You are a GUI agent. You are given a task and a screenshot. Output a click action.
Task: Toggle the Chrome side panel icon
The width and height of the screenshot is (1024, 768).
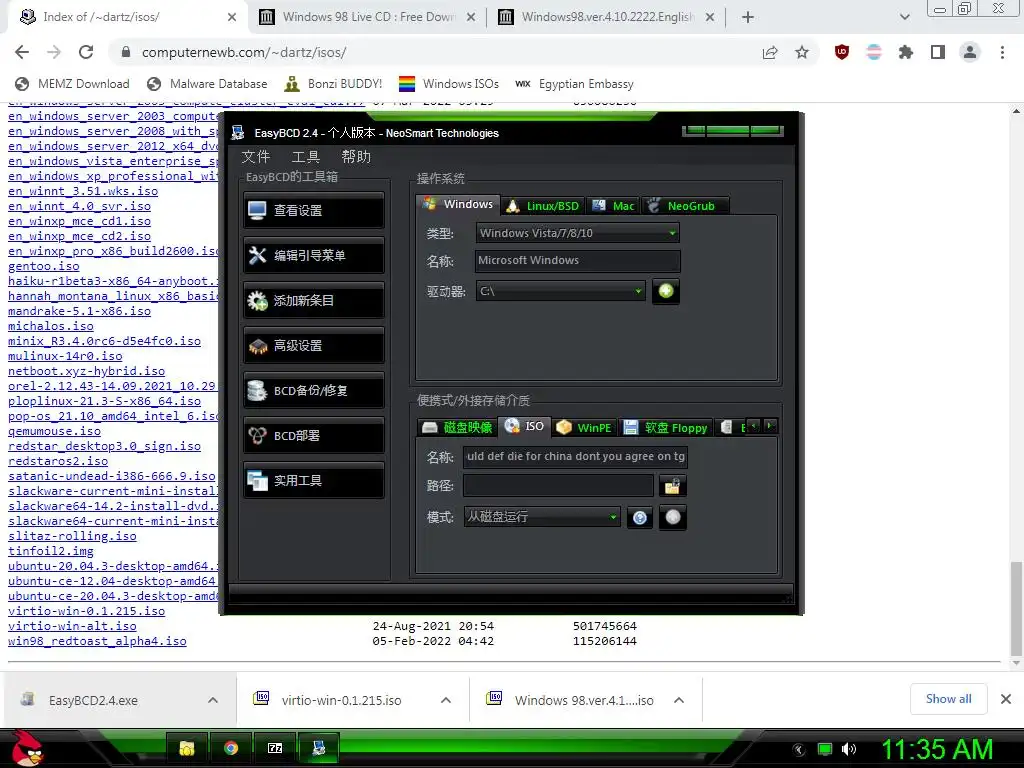point(938,52)
